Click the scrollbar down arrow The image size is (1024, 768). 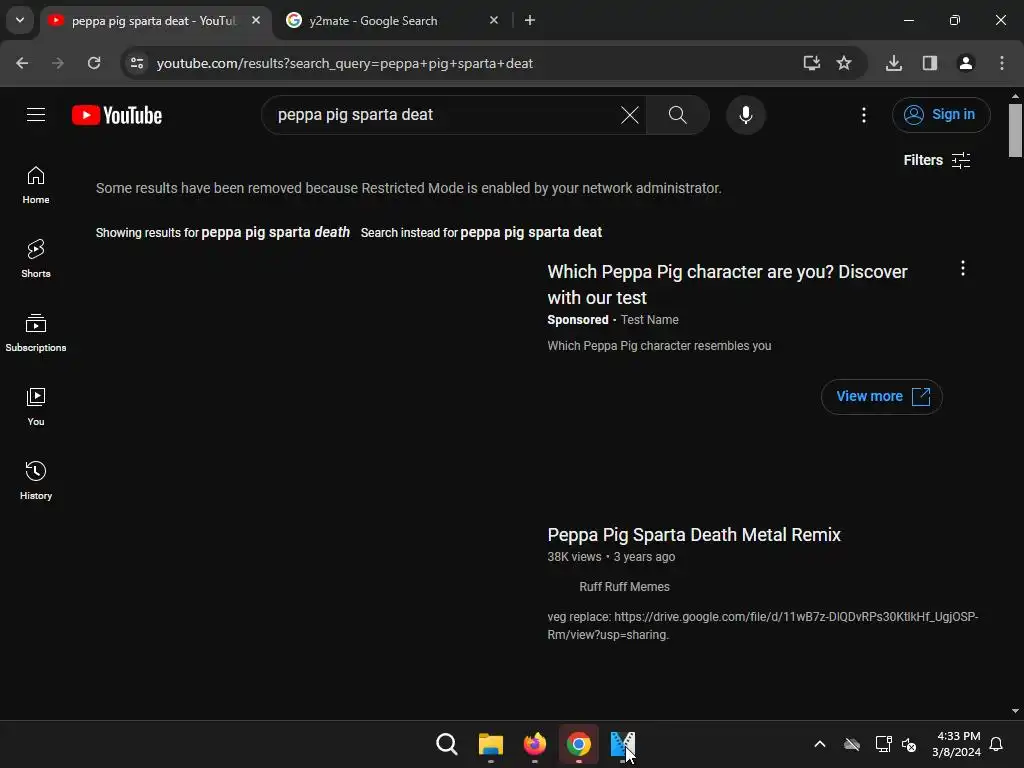1015,711
